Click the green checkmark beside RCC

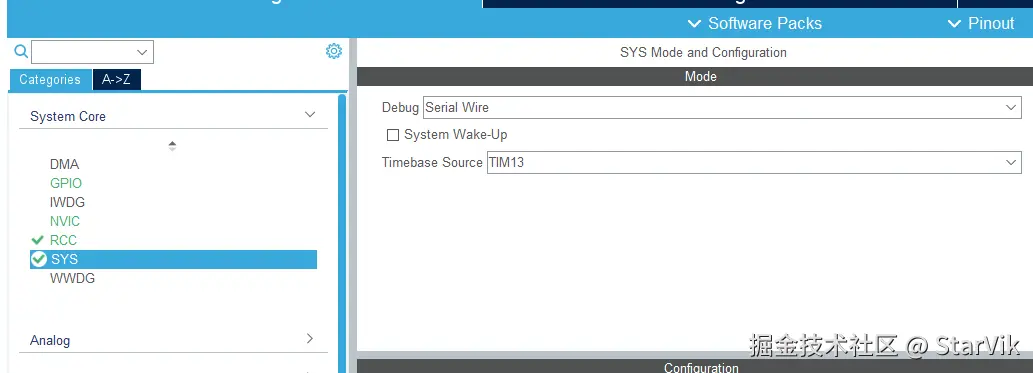(38, 241)
